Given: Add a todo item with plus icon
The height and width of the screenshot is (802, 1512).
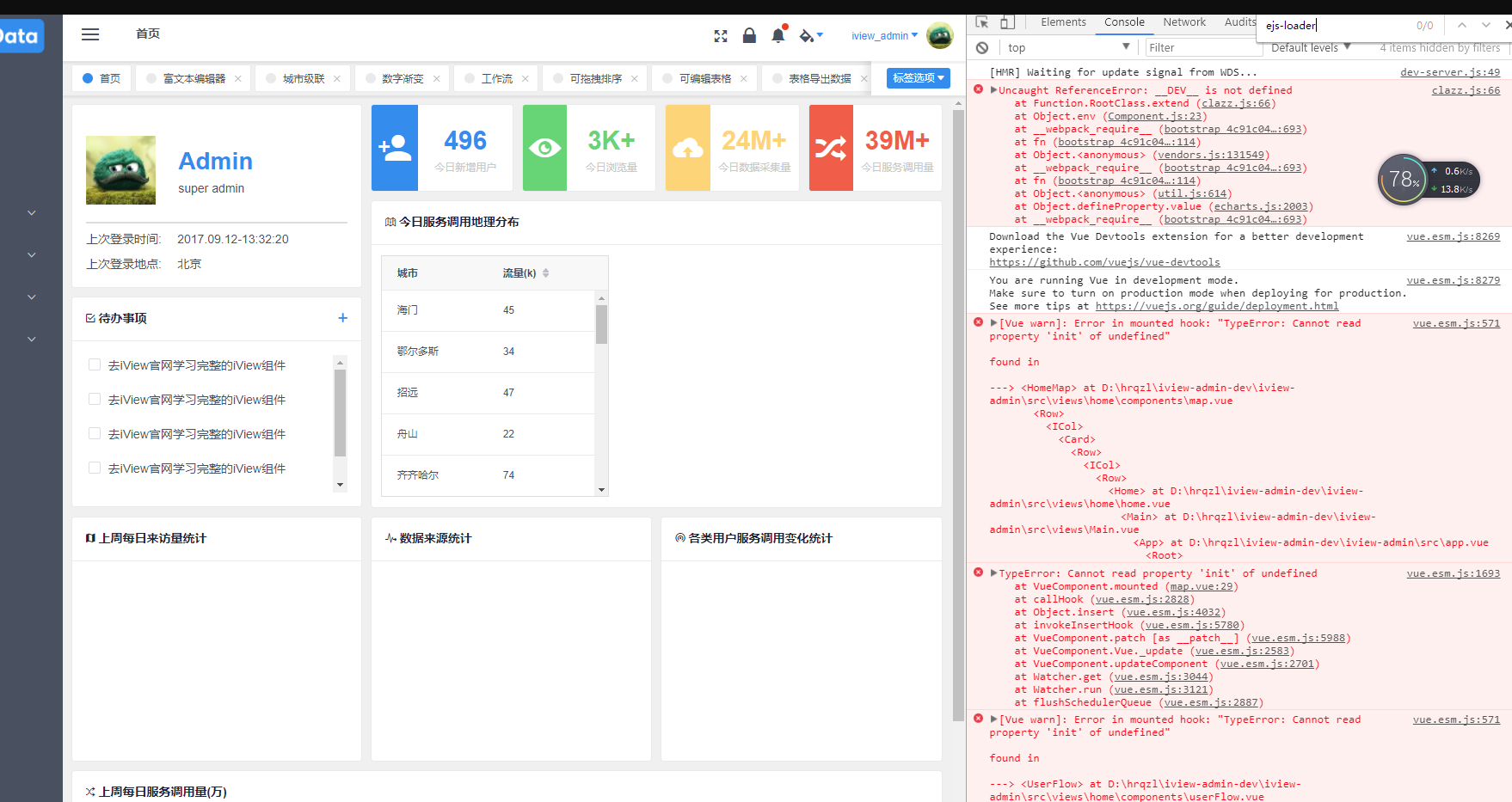Looking at the screenshot, I should coord(343,318).
